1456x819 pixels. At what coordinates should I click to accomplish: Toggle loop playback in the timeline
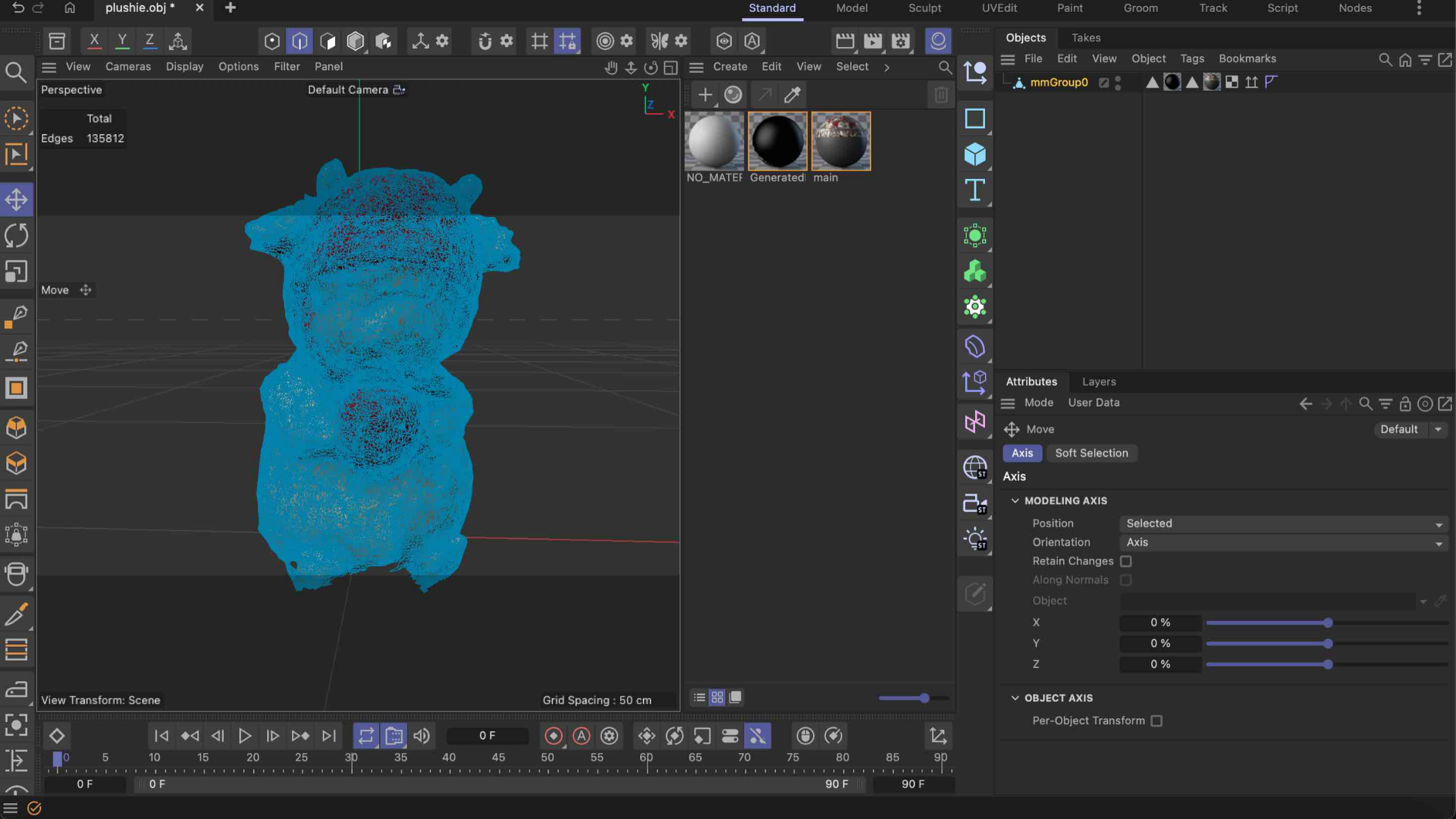[366, 736]
